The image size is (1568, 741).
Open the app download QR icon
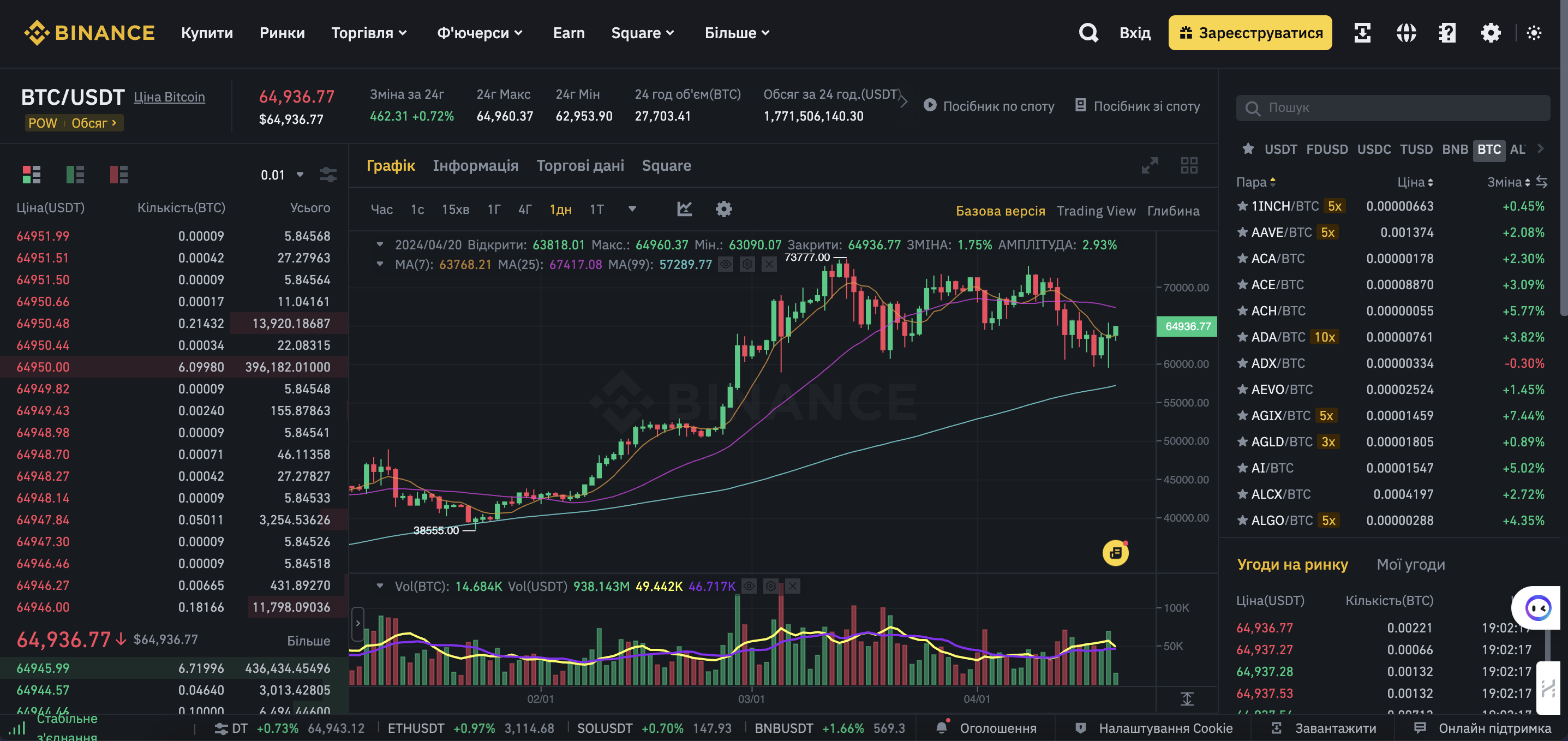click(1362, 32)
